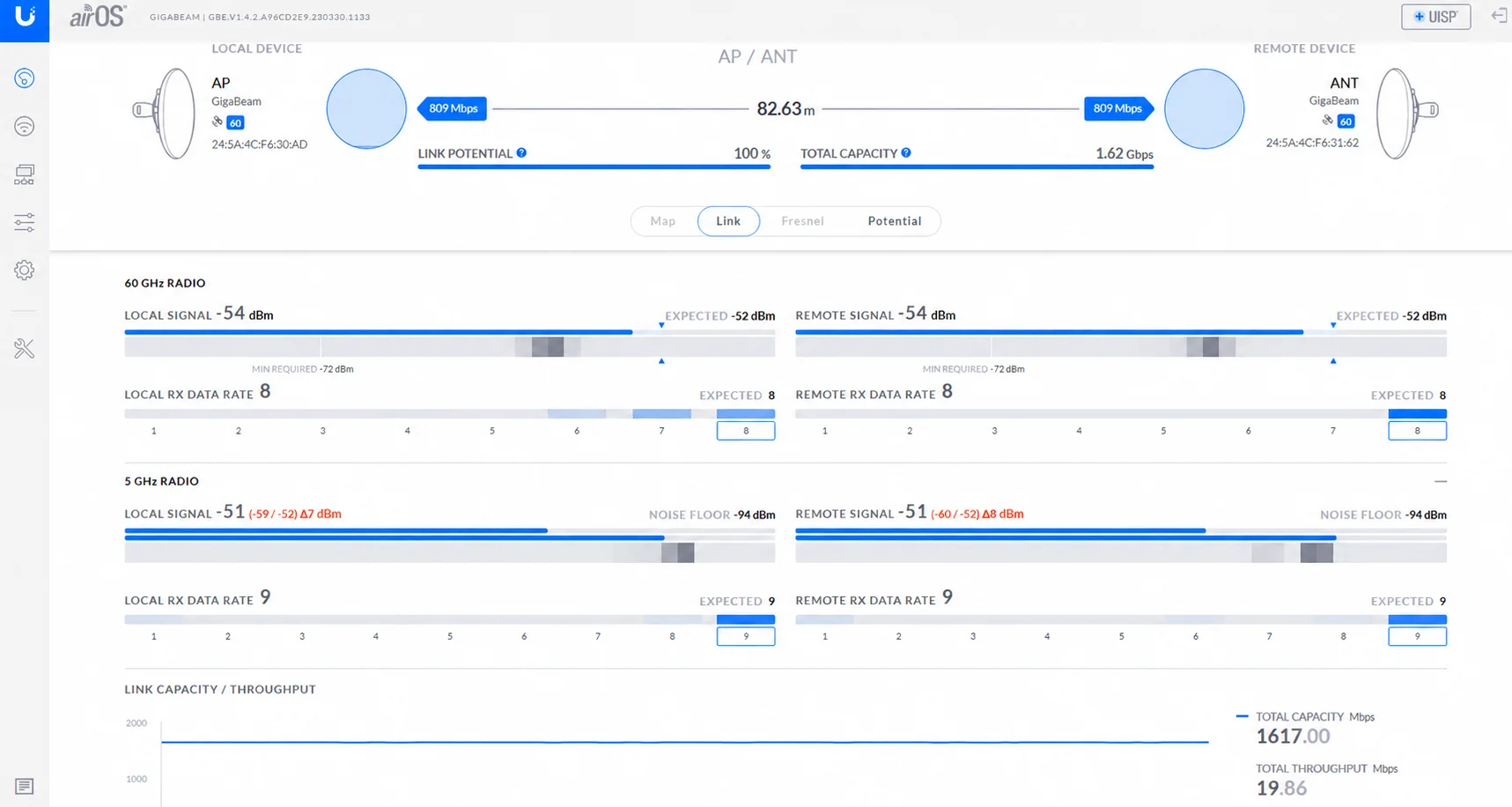1512x807 pixels.
Task: Click the capacity line on the chart
Action: pyautogui.click(x=685, y=742)
